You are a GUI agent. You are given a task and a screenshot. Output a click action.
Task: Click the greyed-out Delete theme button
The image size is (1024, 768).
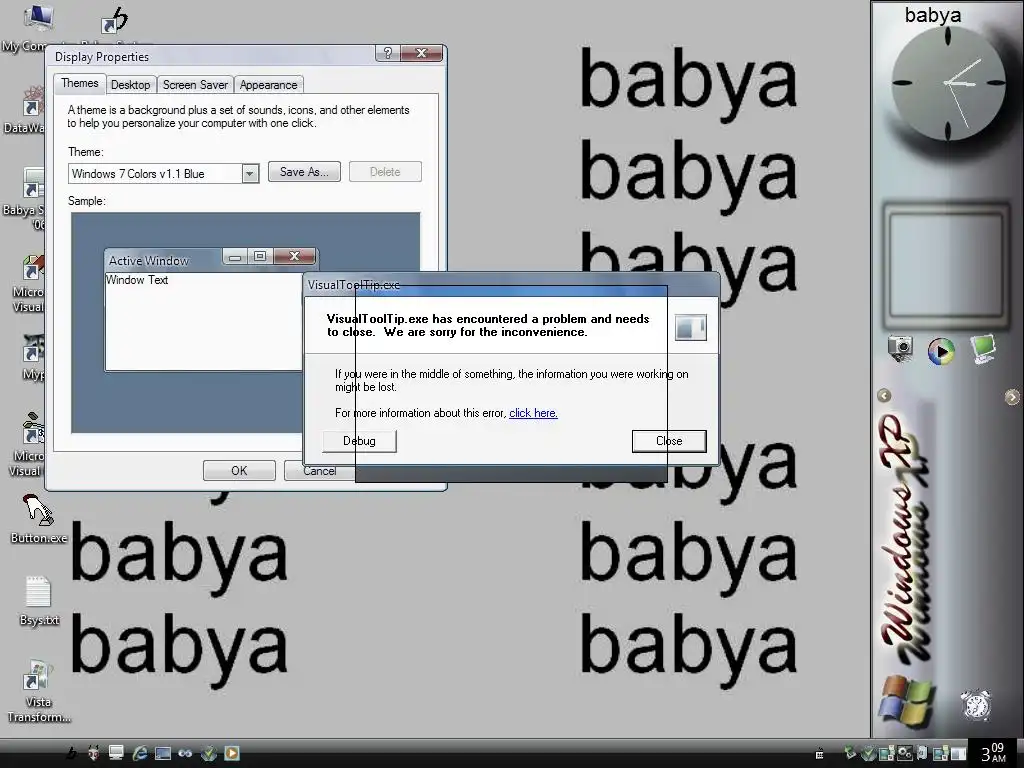pos(385,172)
